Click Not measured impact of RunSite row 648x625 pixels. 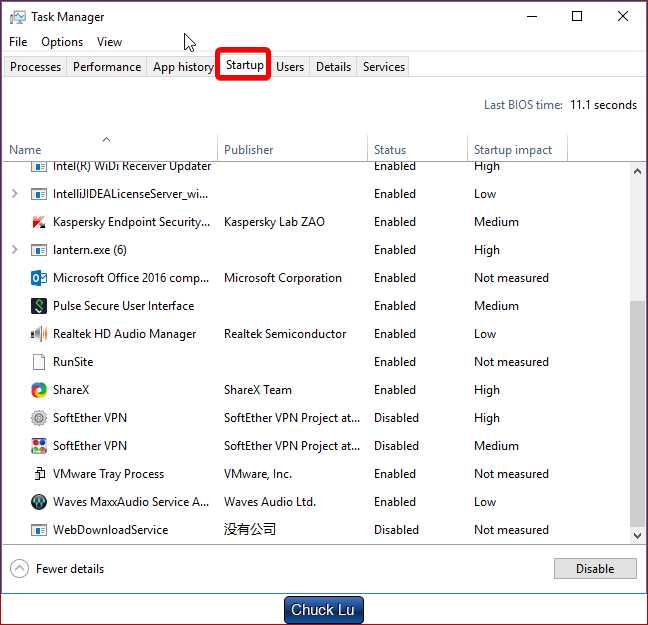(x=511, y=362)
